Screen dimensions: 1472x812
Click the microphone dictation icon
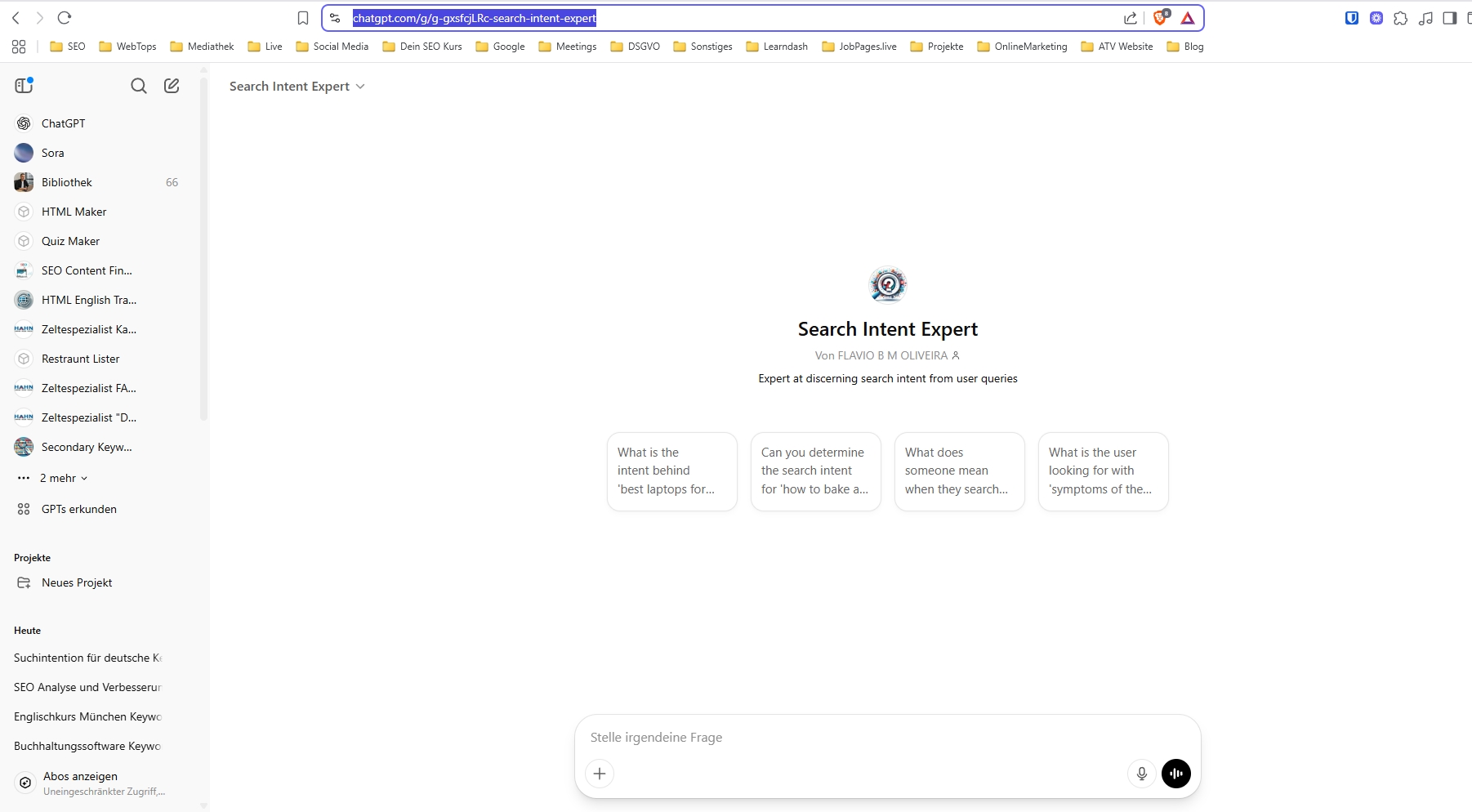tap(1141, 774)
